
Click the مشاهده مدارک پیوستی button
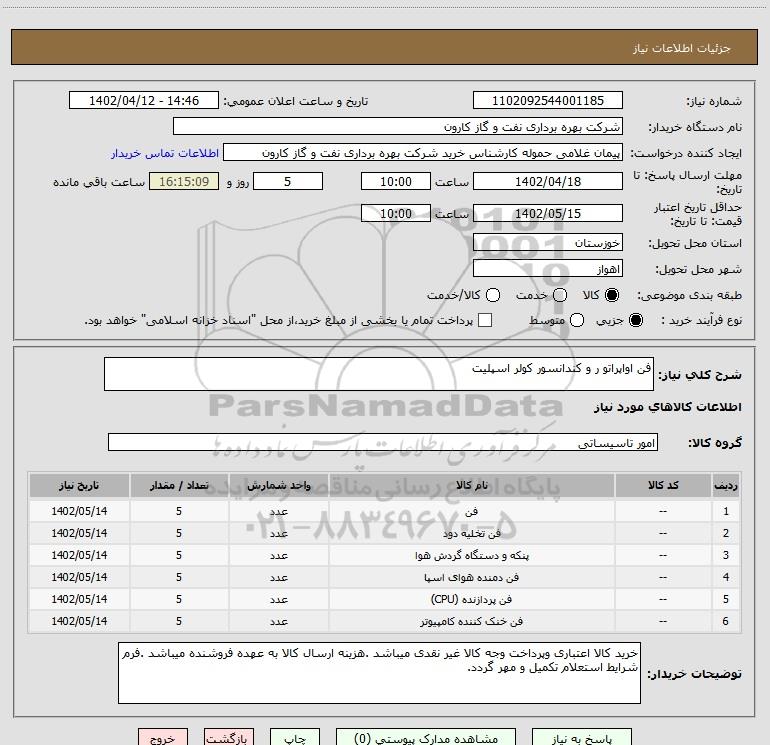(x=426, y=738)
